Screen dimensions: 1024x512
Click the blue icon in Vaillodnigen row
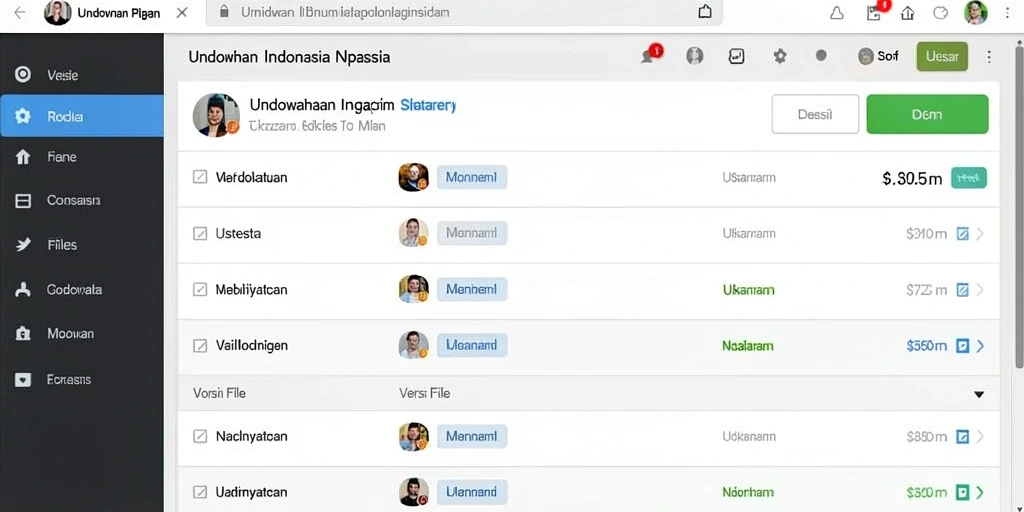[962, 346]
